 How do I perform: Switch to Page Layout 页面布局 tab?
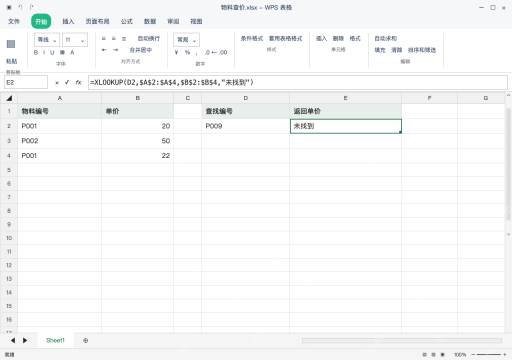[97, 21]
